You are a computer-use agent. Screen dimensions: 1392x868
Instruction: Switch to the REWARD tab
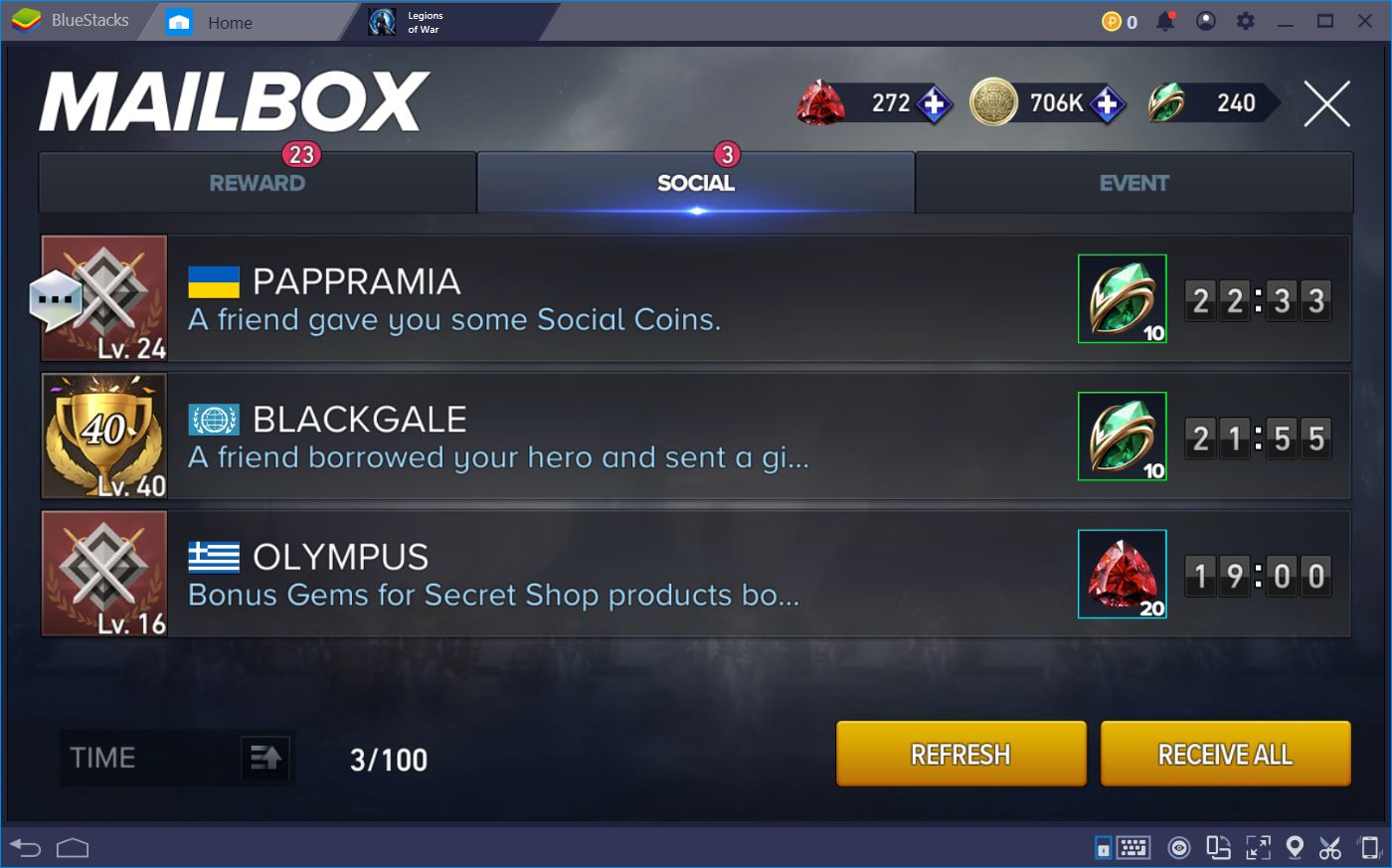258,182
